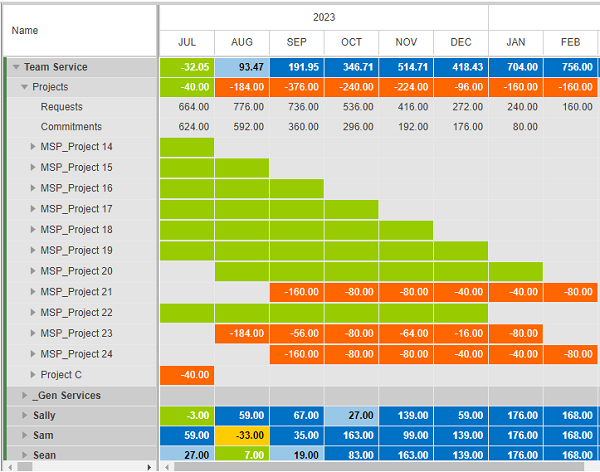Collapse the Projects row
This screenshot has width=600, height=472.
click(x=25, y=87)
